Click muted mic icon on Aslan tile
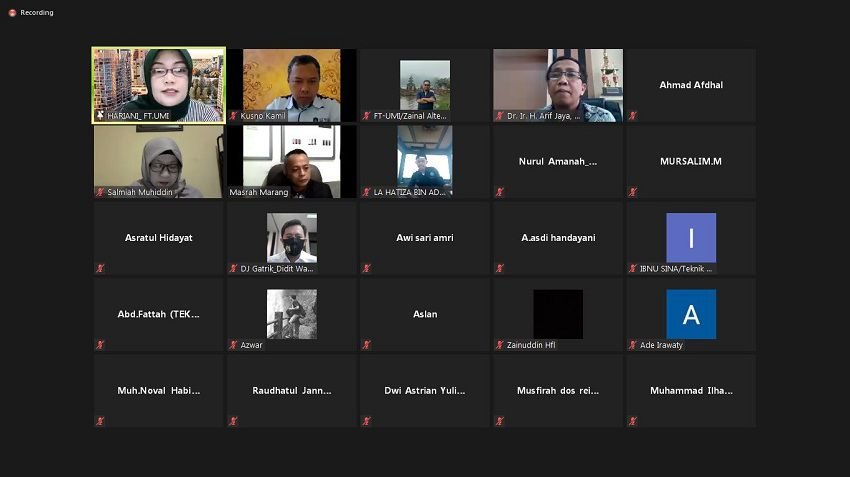850x477 pixels. [366, 345]
